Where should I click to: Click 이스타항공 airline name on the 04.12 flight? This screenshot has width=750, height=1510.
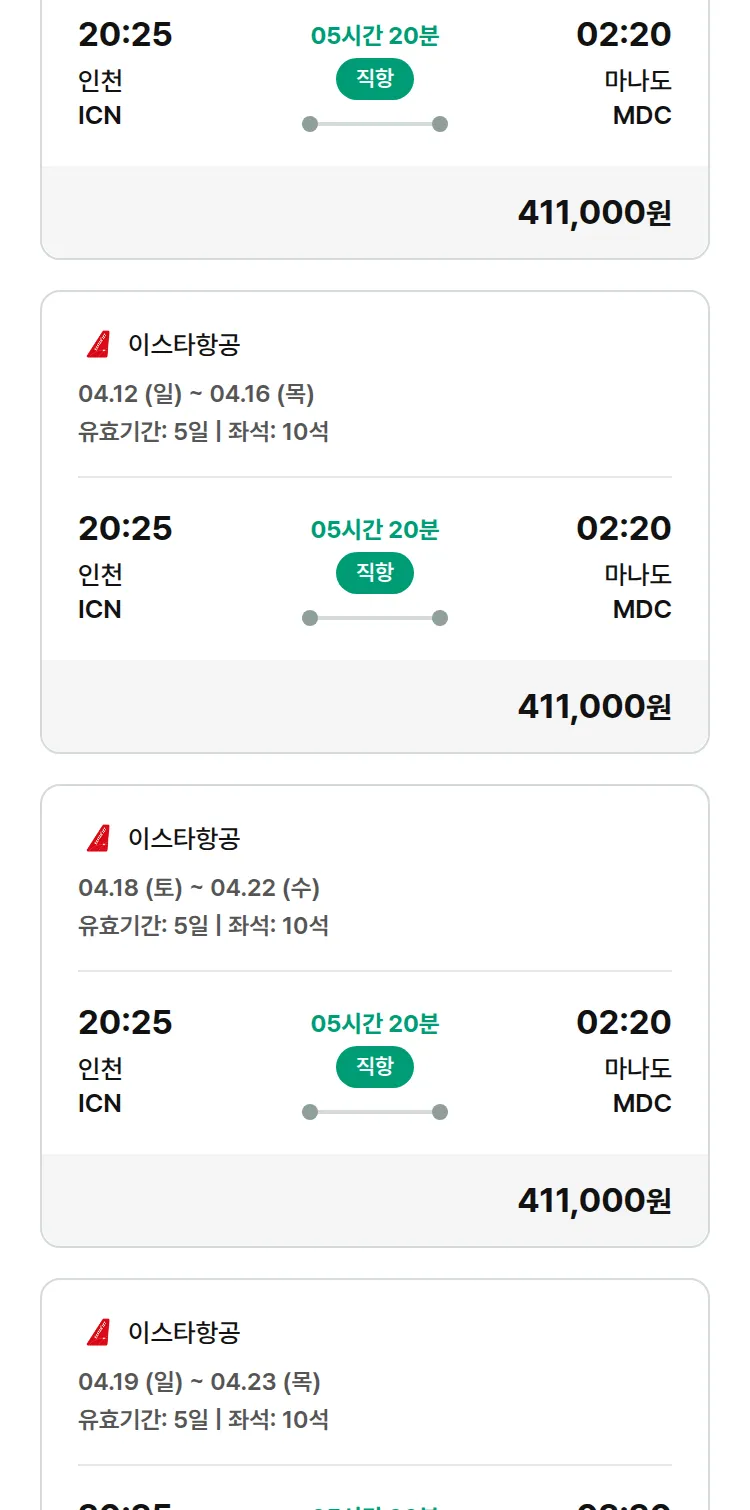click(x=184, y=345)
